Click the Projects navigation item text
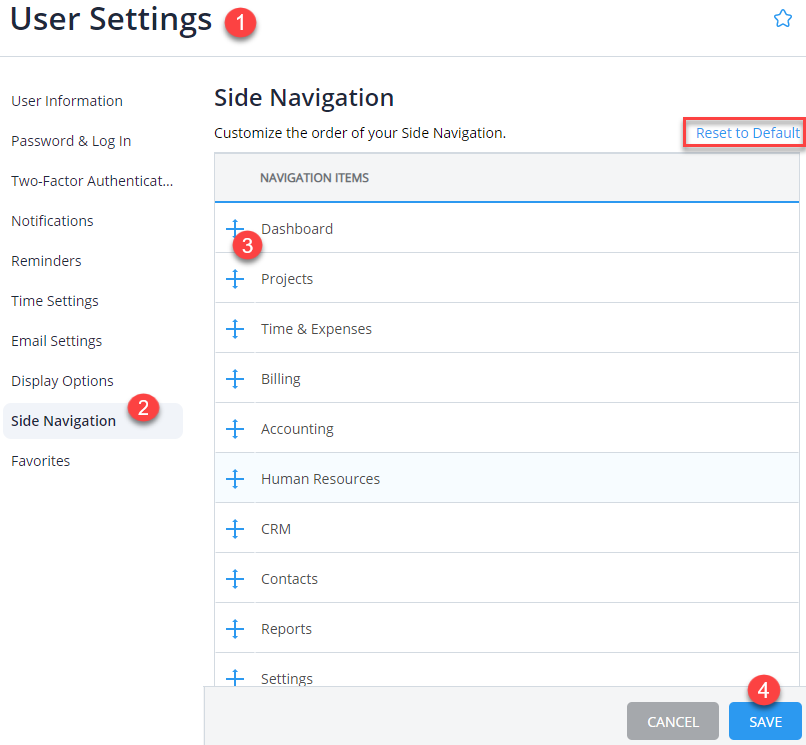The height and width of the screenshot is (745, 806). [287, 279]
